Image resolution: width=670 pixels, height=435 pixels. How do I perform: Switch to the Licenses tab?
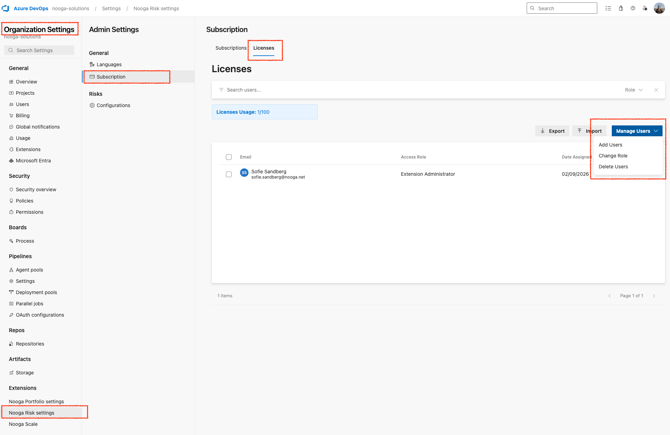[264, 48]
